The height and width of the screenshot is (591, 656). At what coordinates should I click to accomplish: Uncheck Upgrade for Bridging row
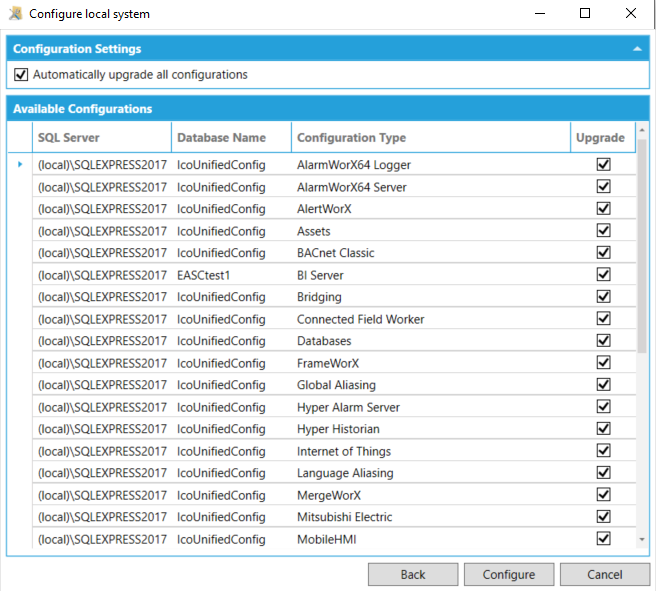point(603,297)
